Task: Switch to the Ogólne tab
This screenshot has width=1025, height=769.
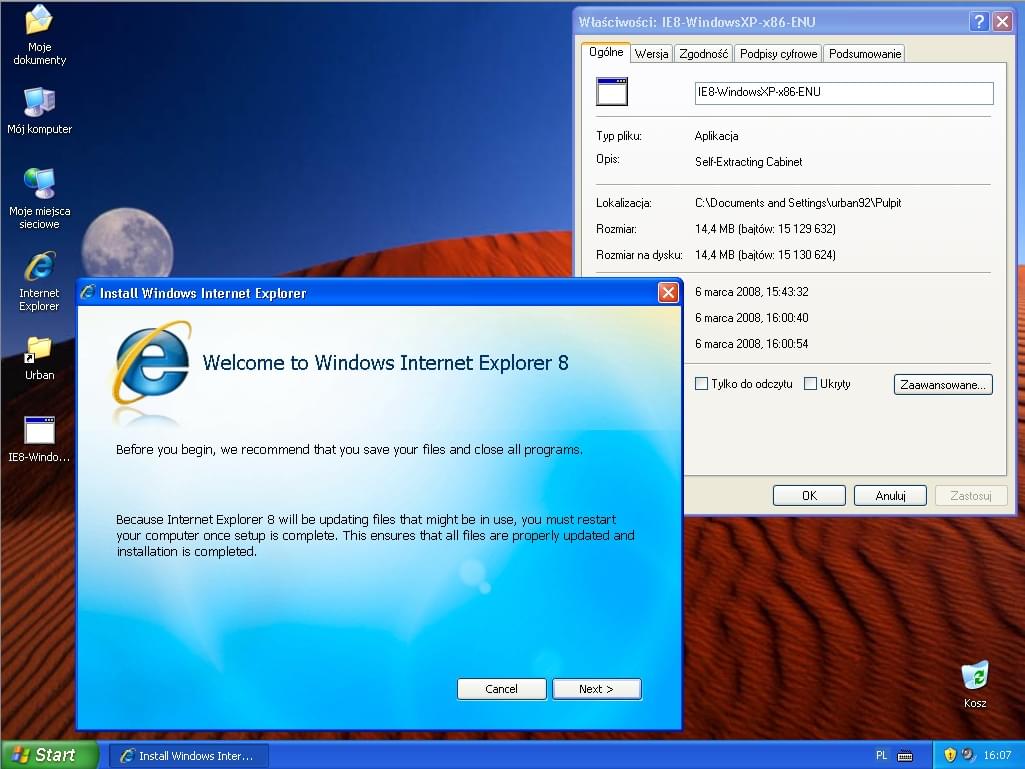Action: coord(606,52)
